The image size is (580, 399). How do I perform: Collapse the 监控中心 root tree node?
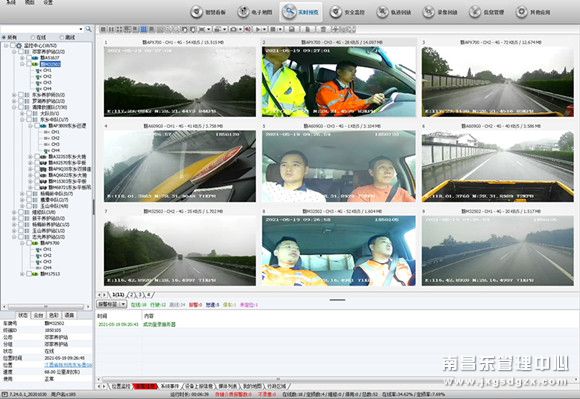point(6,45)
